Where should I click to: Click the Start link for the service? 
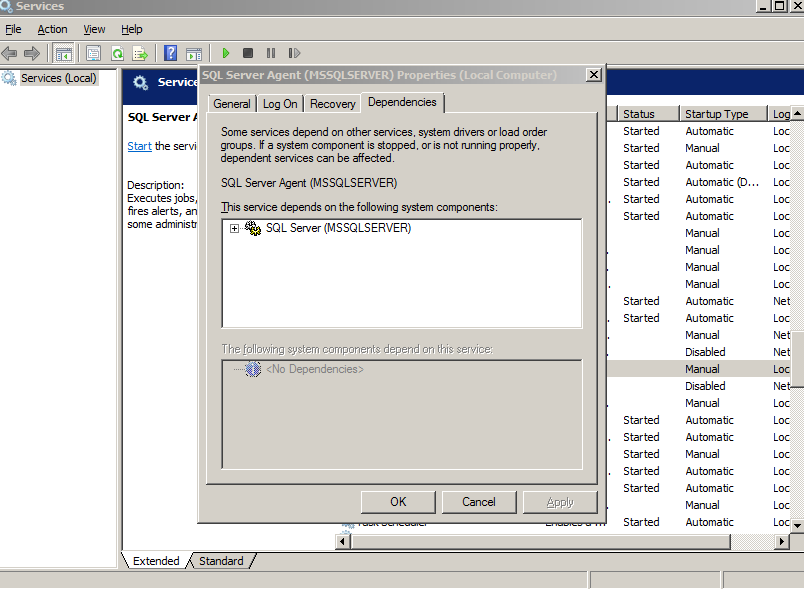[139, 146]
